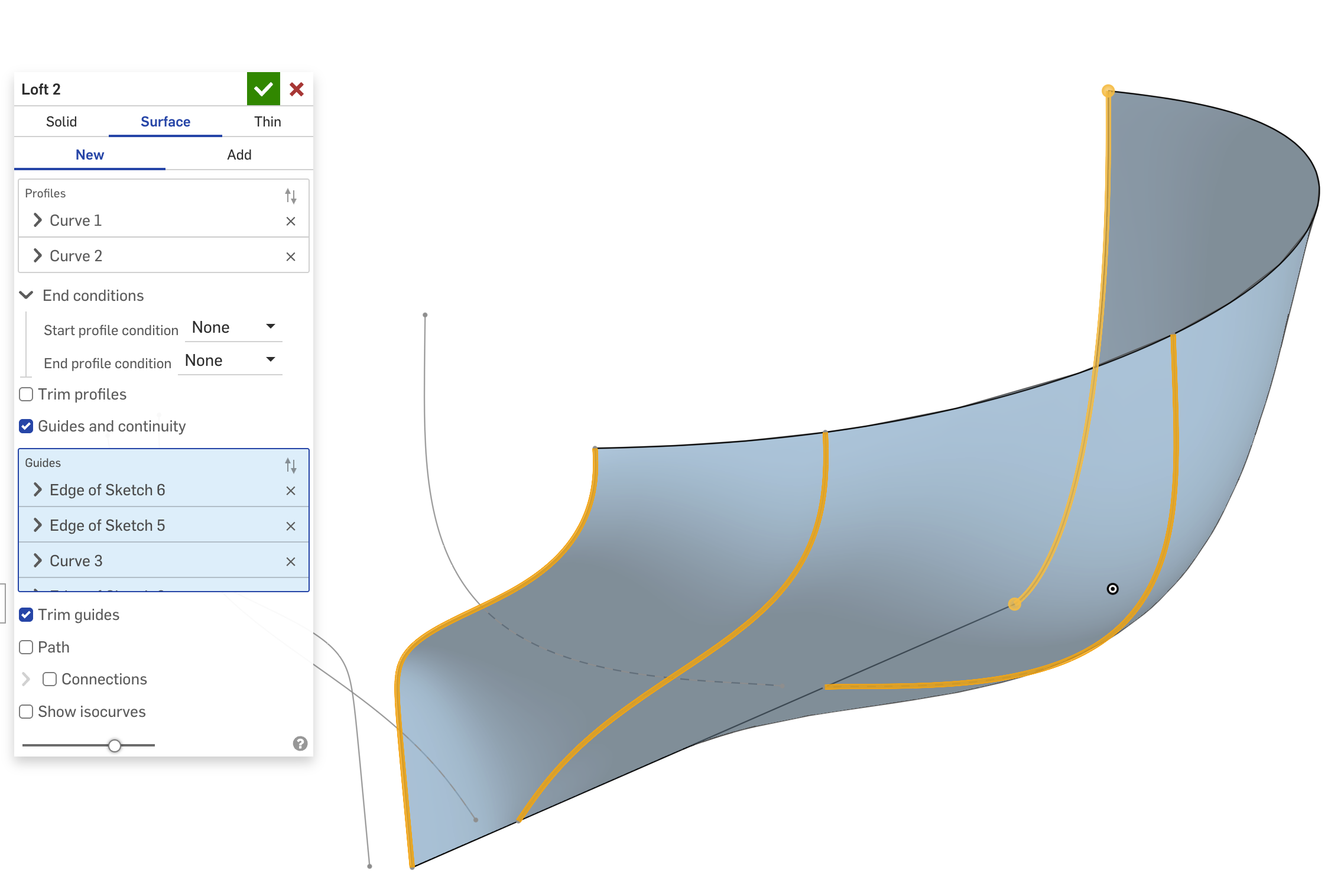Open End profile condition dropdown
Screen dimensions: 1344x896
click(230, 361)
